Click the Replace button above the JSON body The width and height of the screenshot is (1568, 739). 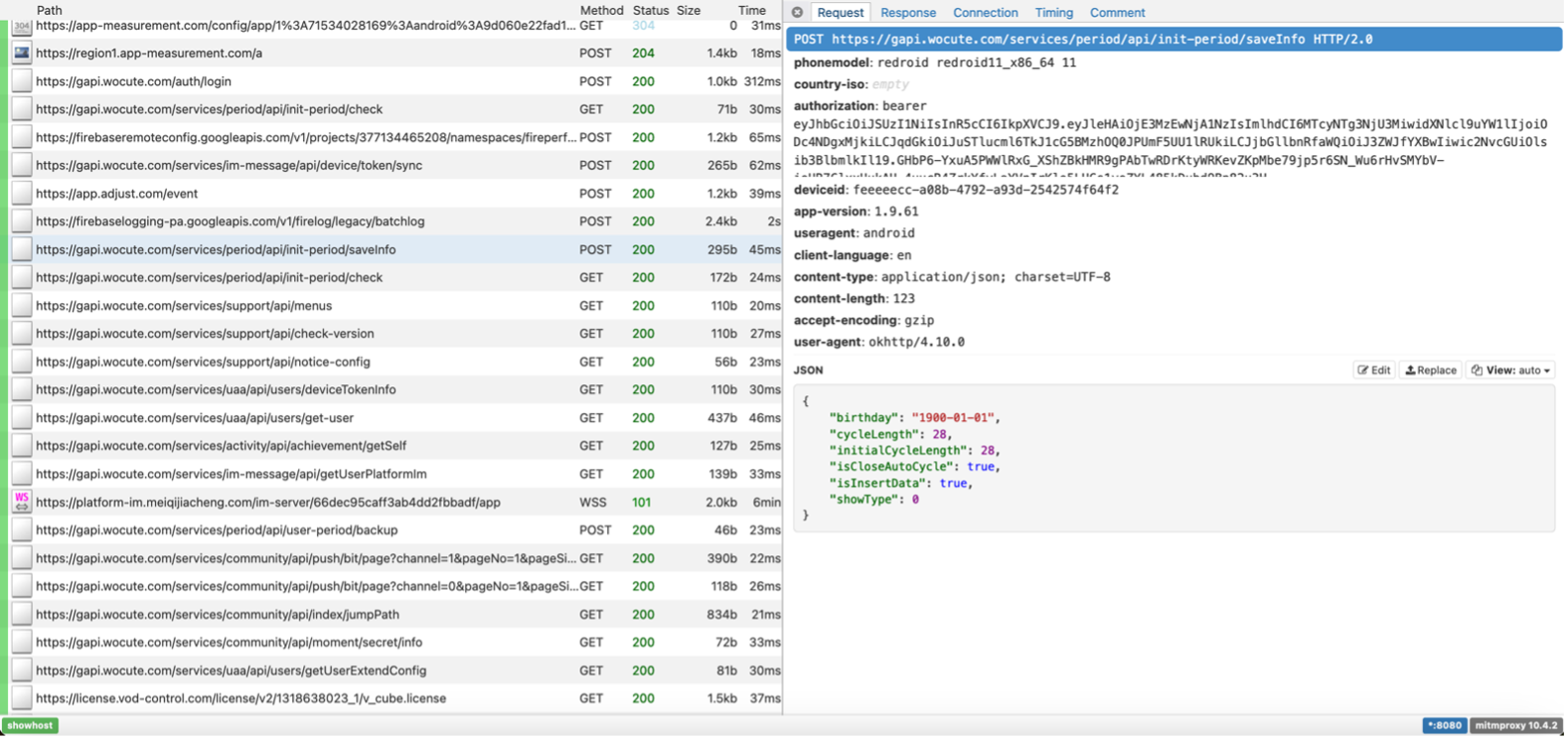(1431, 370)
